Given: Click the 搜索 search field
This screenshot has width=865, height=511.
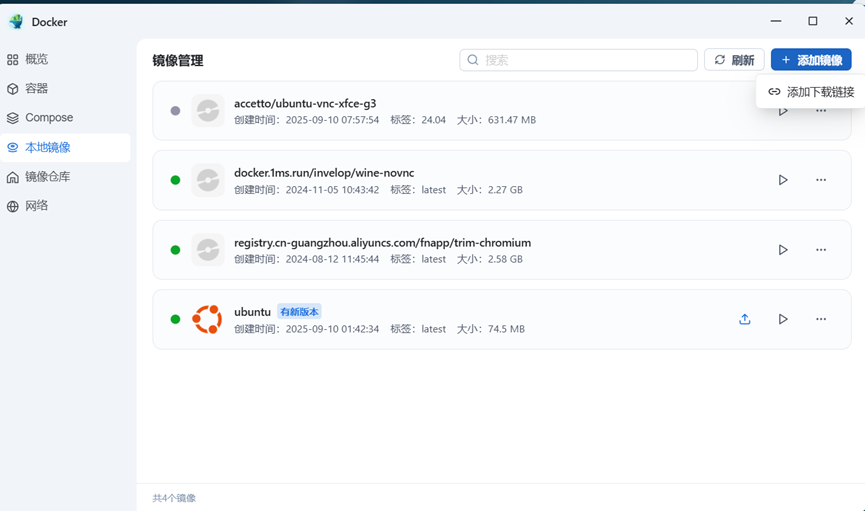Looking at the screenshot, I should pyautogui.click(x=578, y=60).
